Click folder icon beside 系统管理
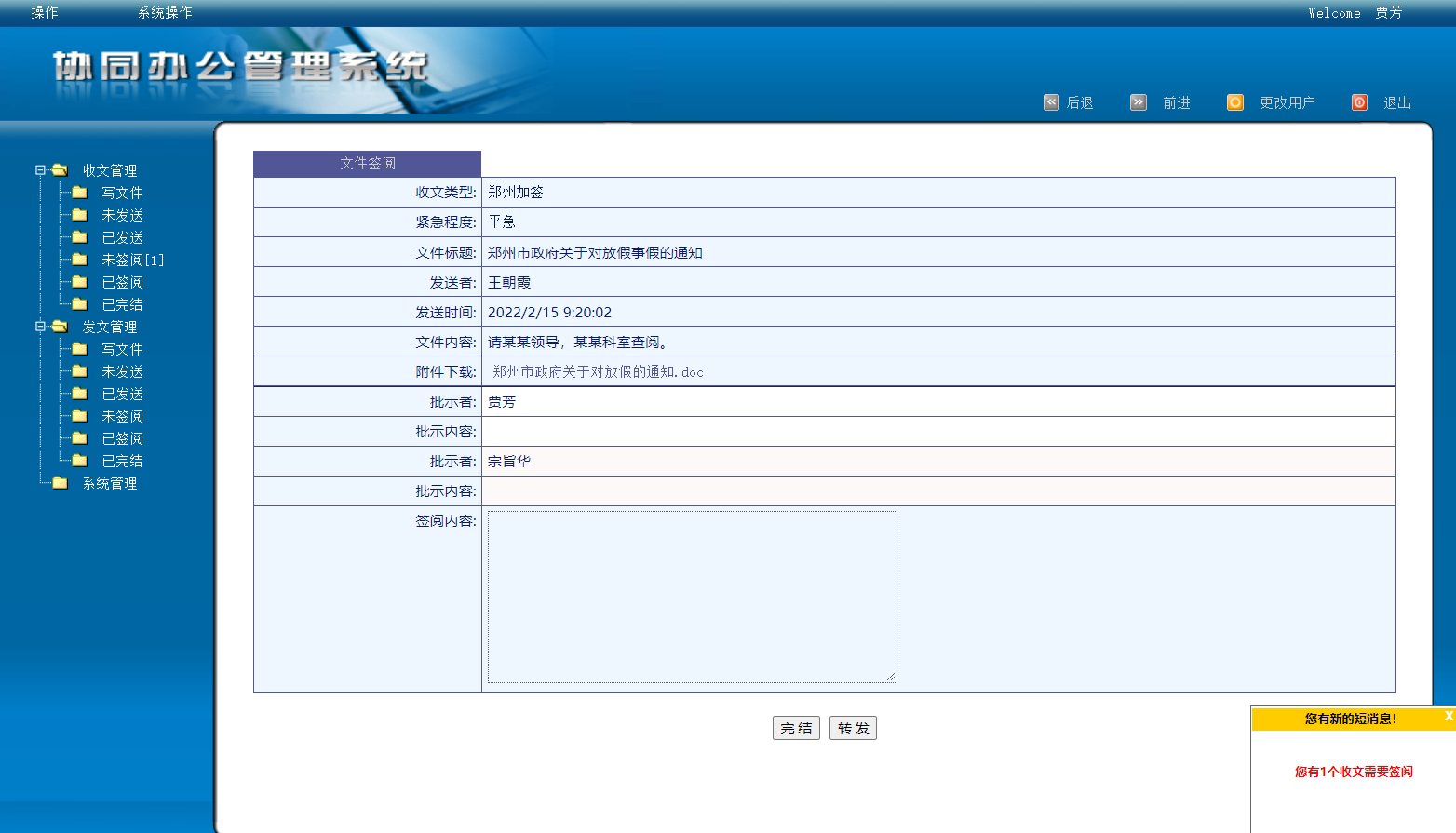Screen dimensions: 1456x833 (61, 483)
